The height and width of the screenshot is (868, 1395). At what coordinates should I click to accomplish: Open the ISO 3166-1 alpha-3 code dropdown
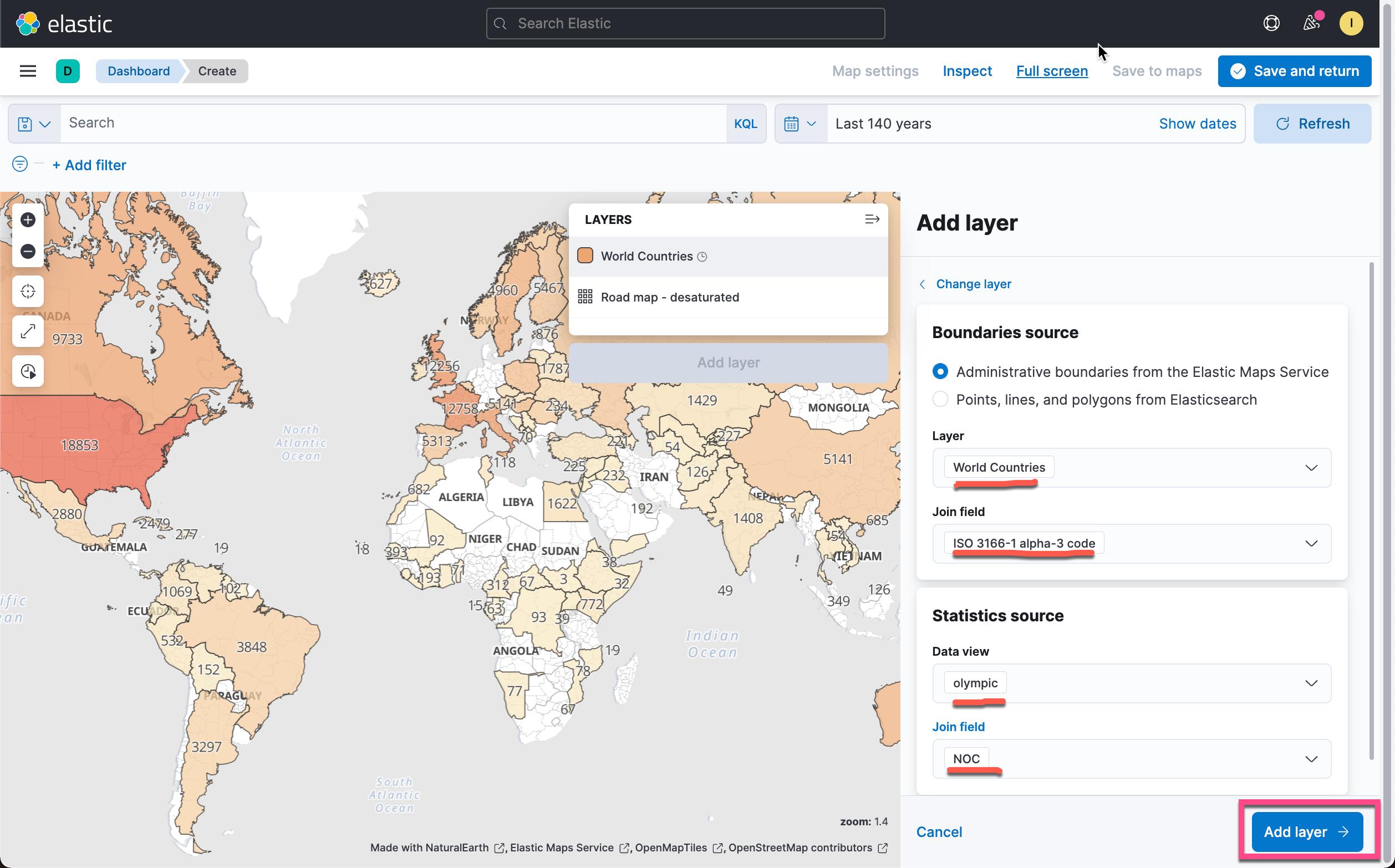[1132, 544]
